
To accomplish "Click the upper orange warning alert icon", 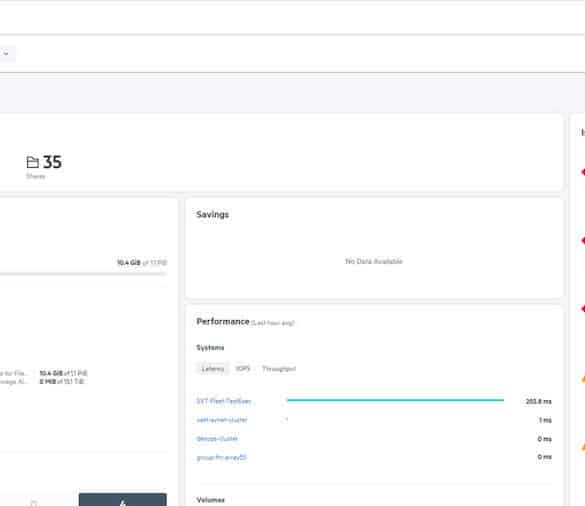I will [x=583, y=379].
